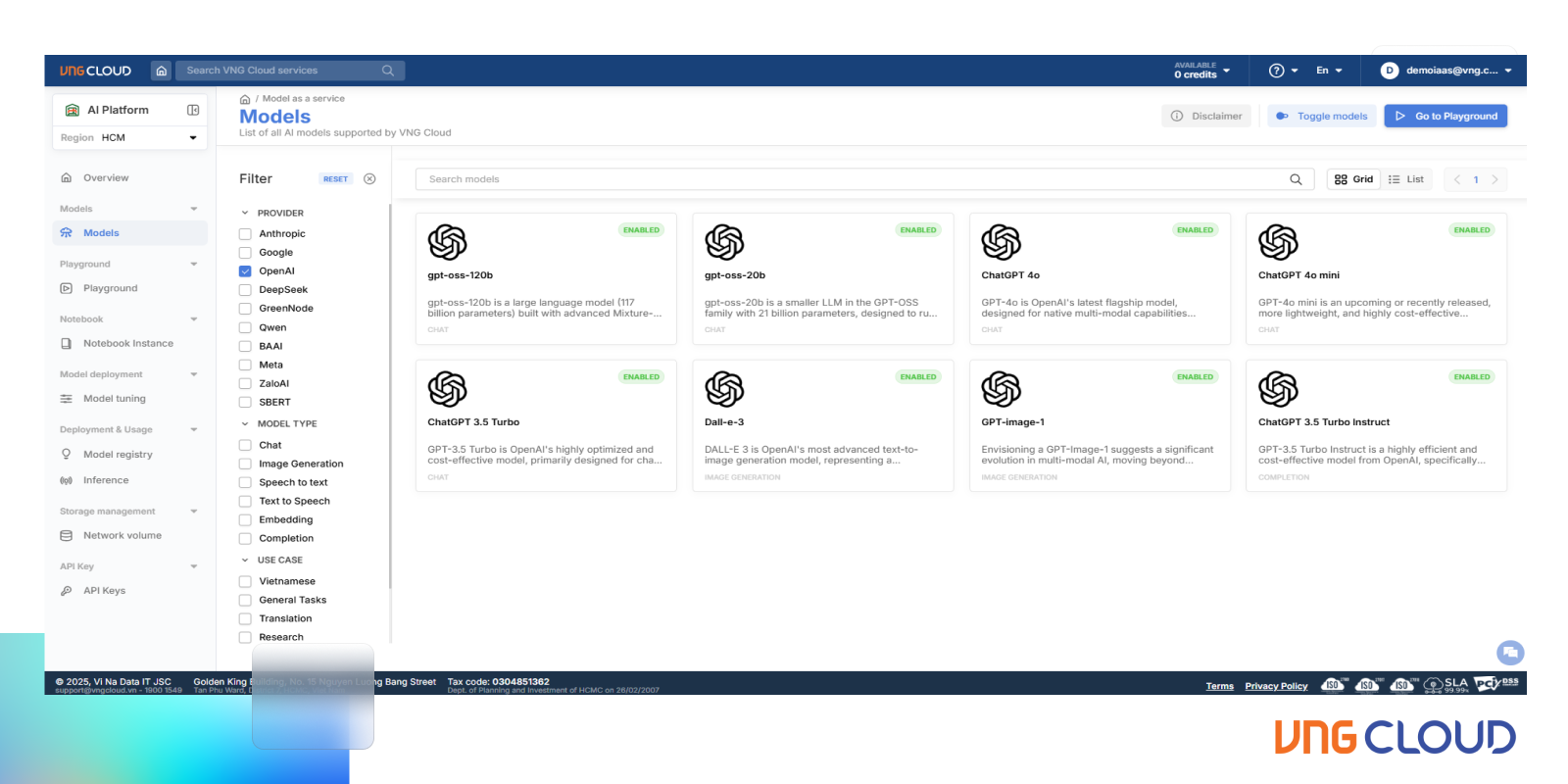This screenshot has width=1568, height=784.
Task: Click page number 1 in pagination
Action: [1476, 179]
